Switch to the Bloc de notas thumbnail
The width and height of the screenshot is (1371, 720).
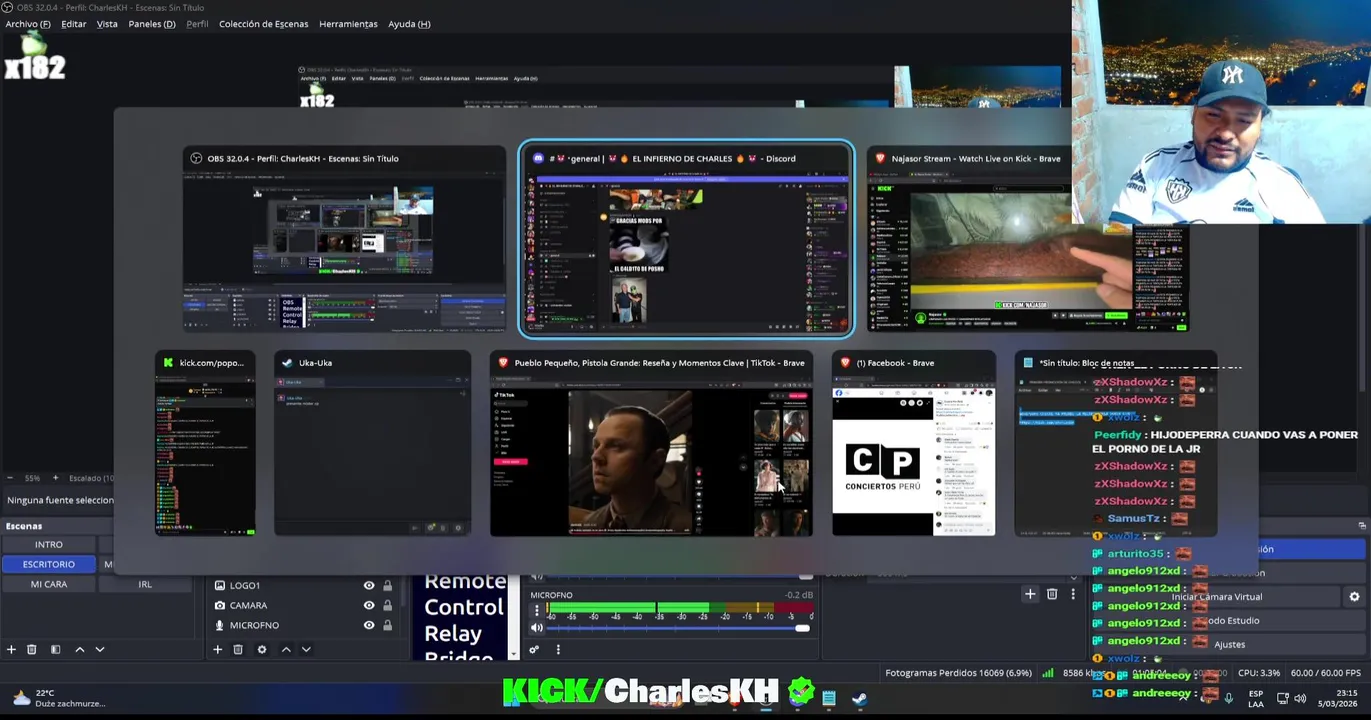click(1115, 445)
